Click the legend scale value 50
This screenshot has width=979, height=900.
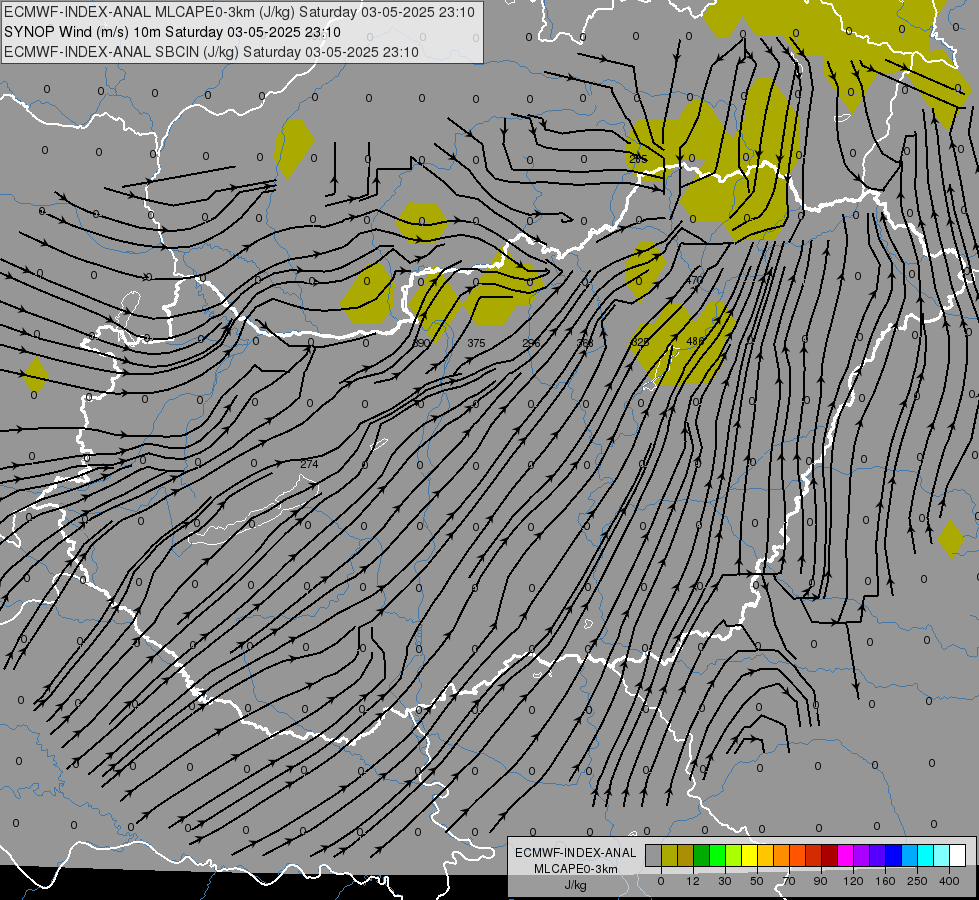pyautogui.click(x=757, y=881)
